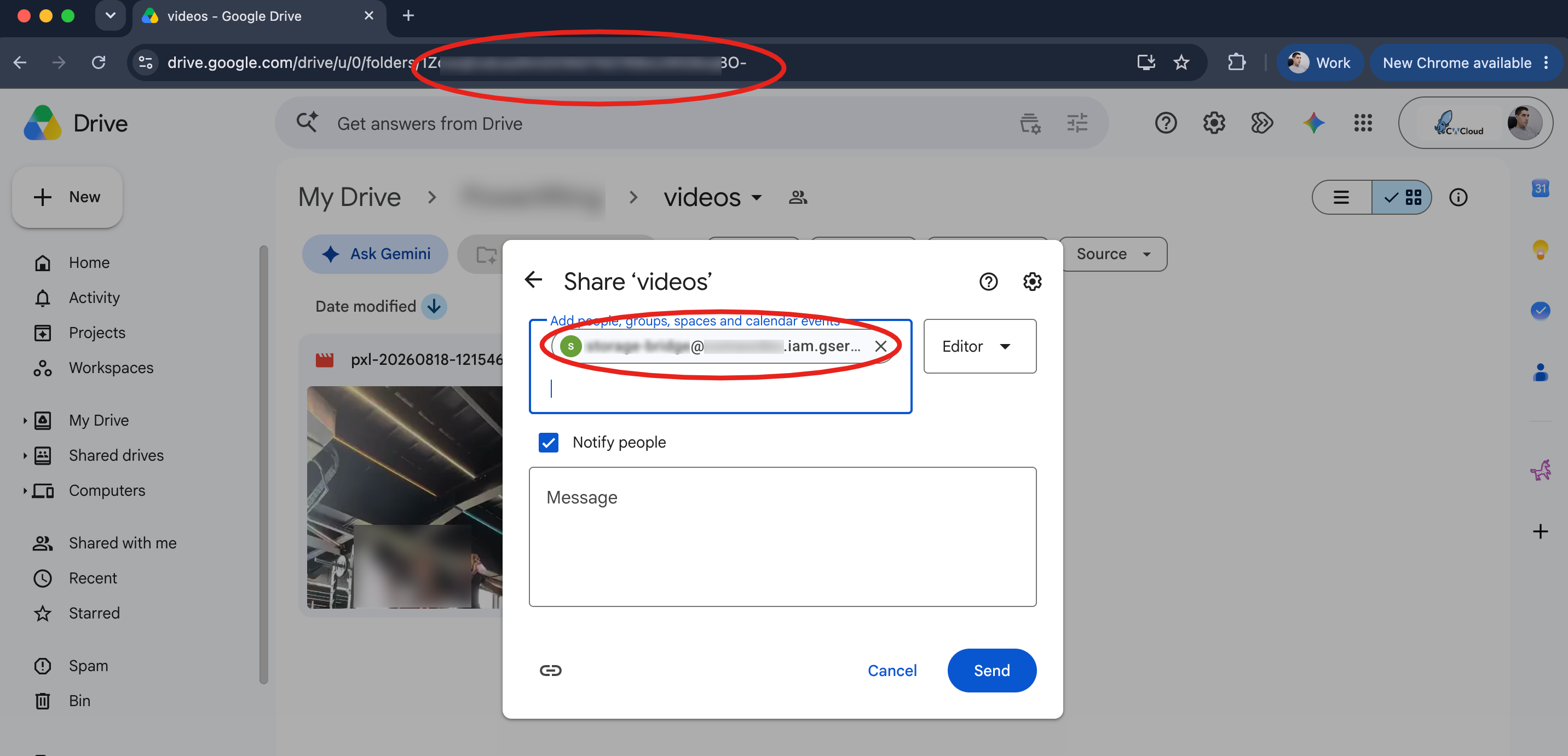Open the Bin
Screen dimensions: 1568x756
click(79, 701)
